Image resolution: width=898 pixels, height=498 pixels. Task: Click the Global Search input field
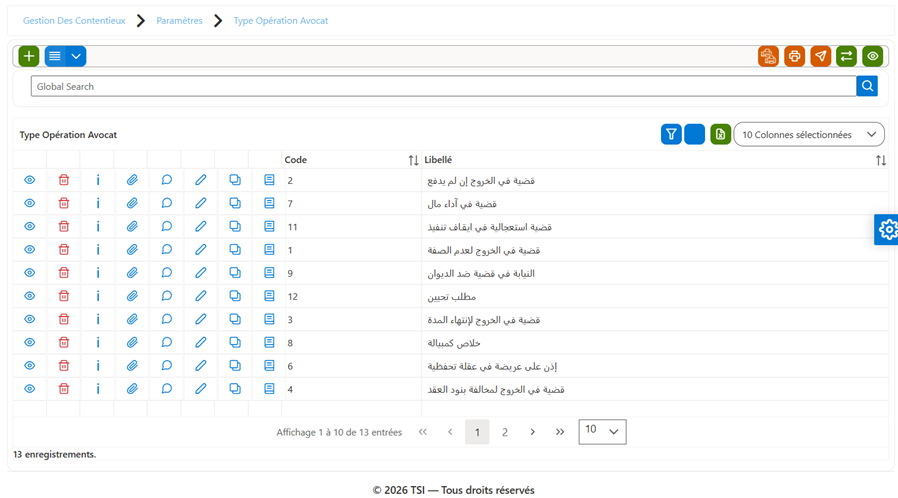point(444,86)
